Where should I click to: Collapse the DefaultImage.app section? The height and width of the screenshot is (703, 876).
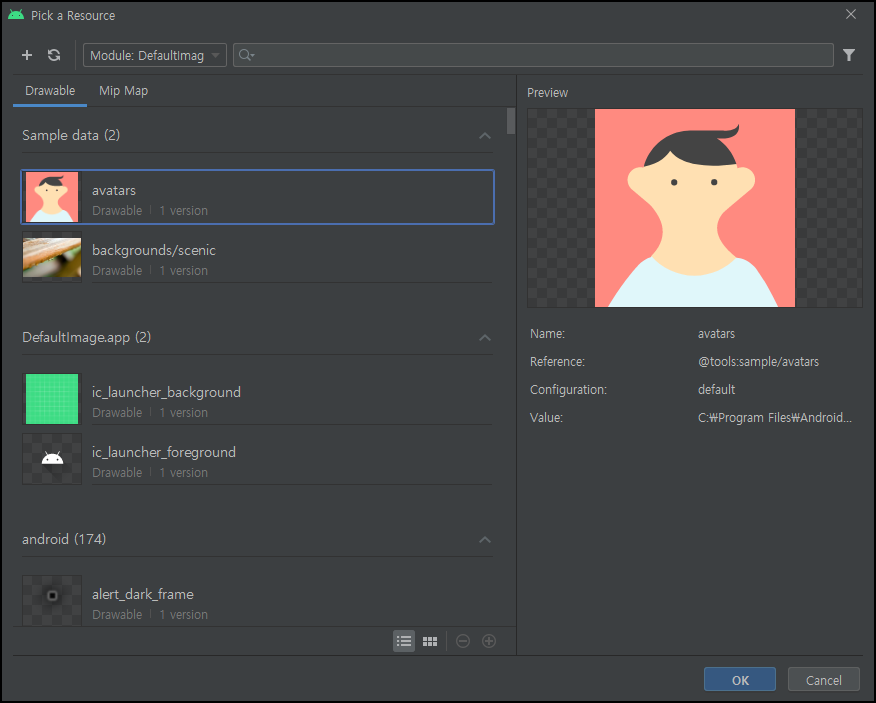(485, 338)
